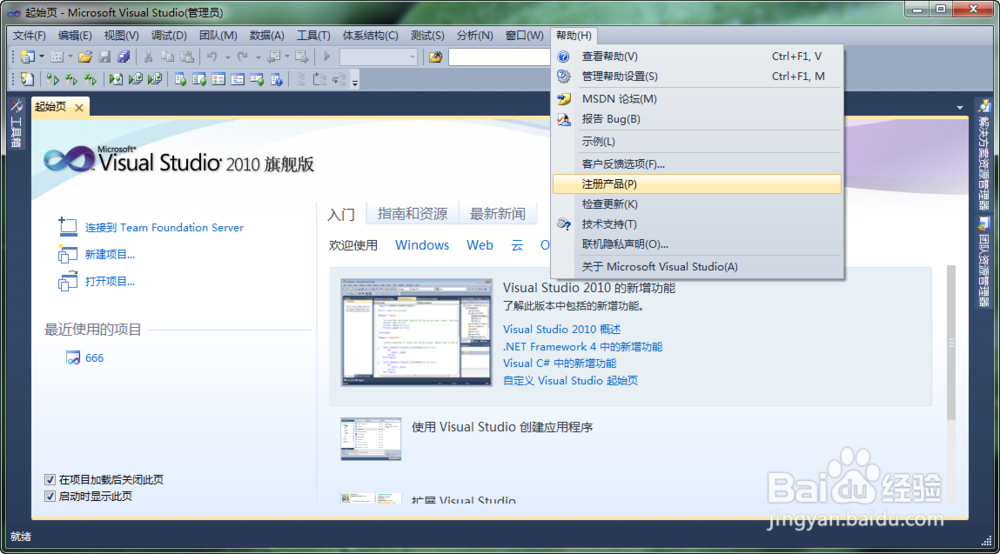Click the Redo arrow icon
The height and width of the screenshot is (554, 1000).
coord(242,57)
